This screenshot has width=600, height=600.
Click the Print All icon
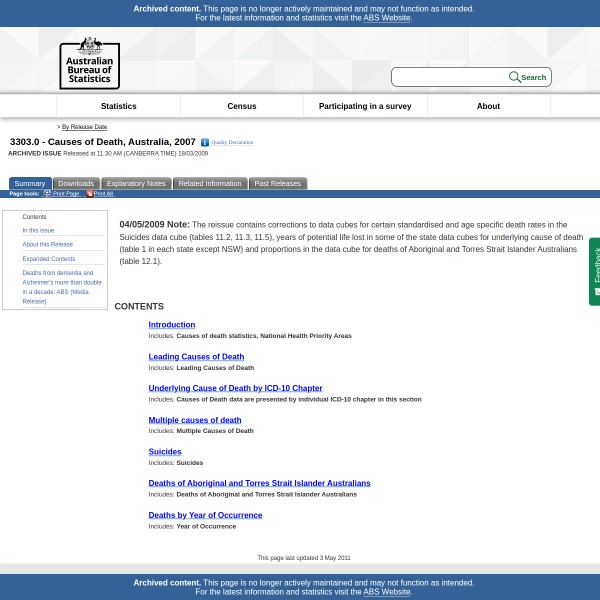[89, 194]
